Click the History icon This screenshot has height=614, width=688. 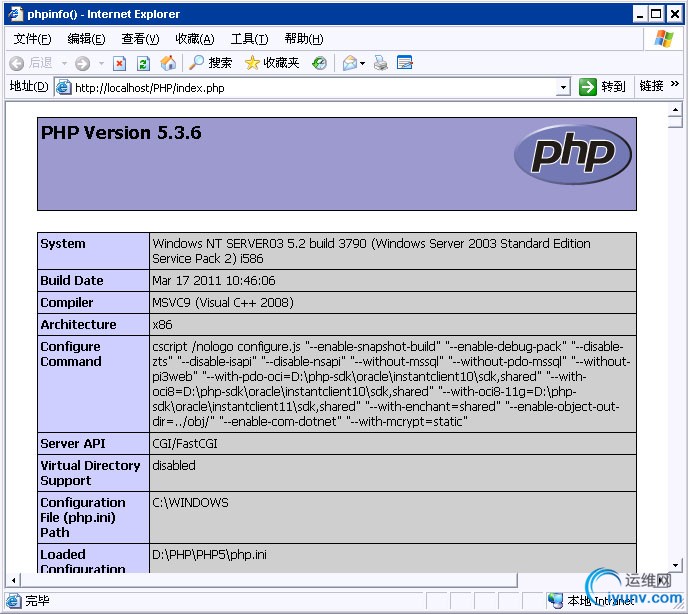pos(319,63)
